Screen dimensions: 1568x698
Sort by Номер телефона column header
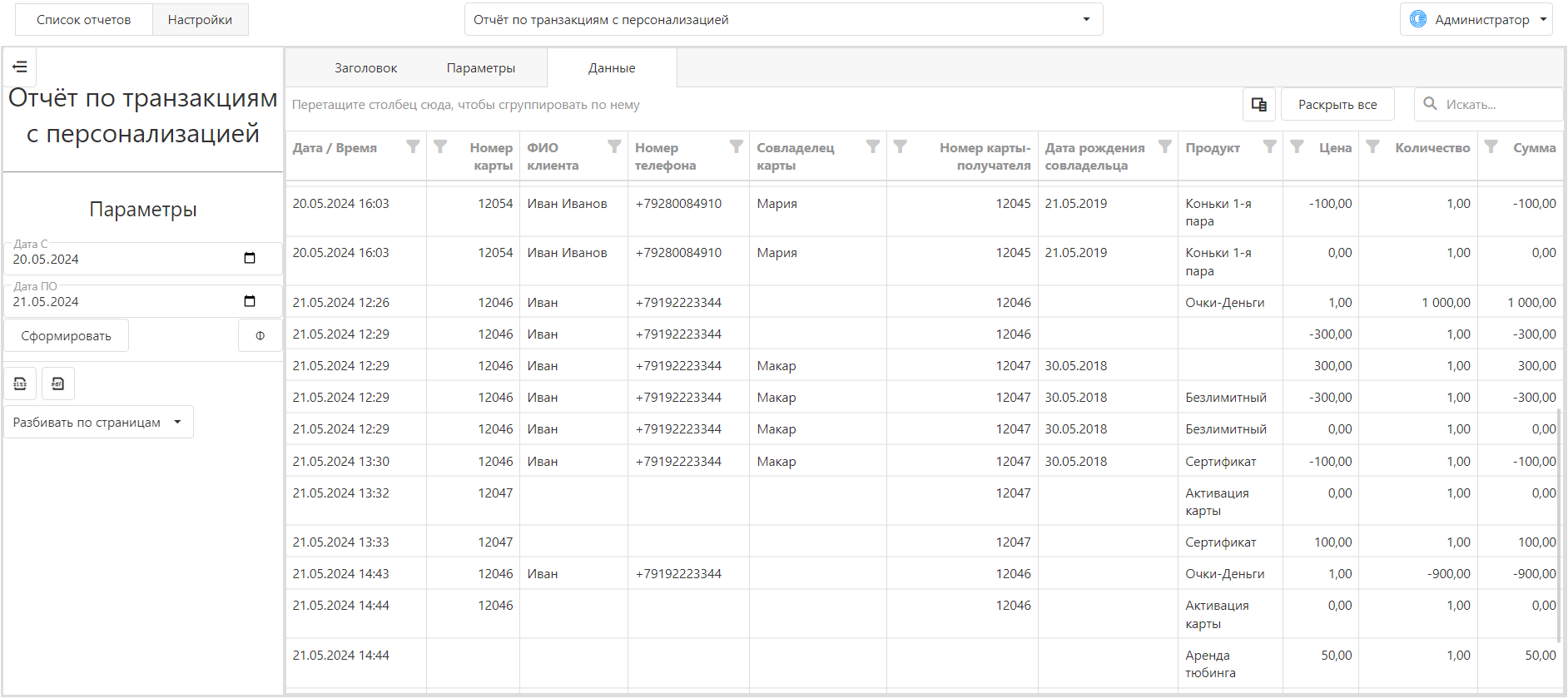[665, 156]
